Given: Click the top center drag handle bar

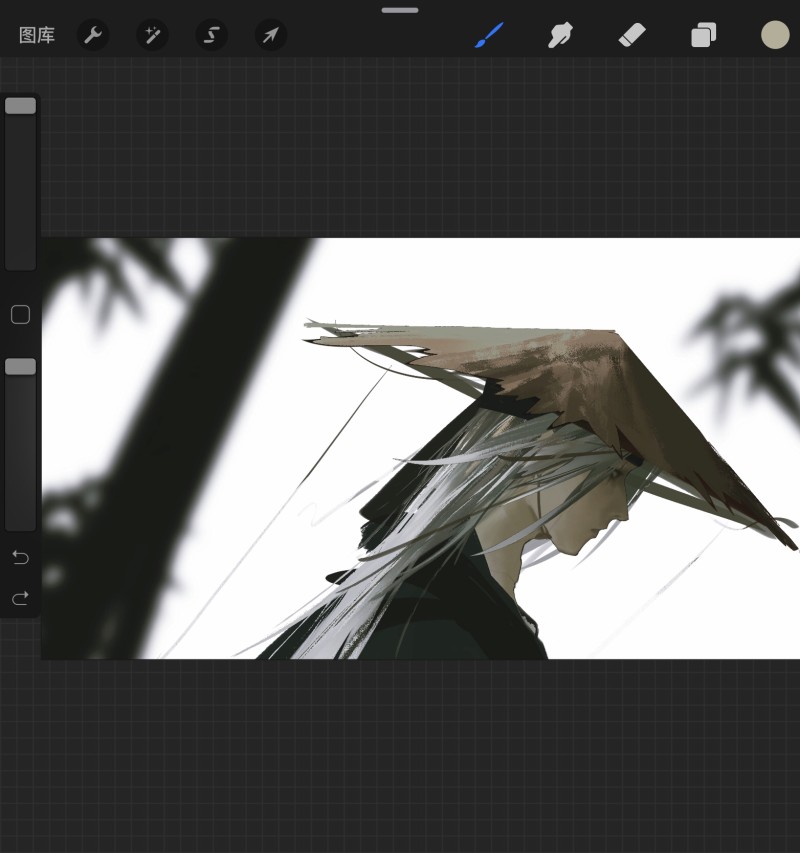Looking at the screenshot, I should click(400, 10).
